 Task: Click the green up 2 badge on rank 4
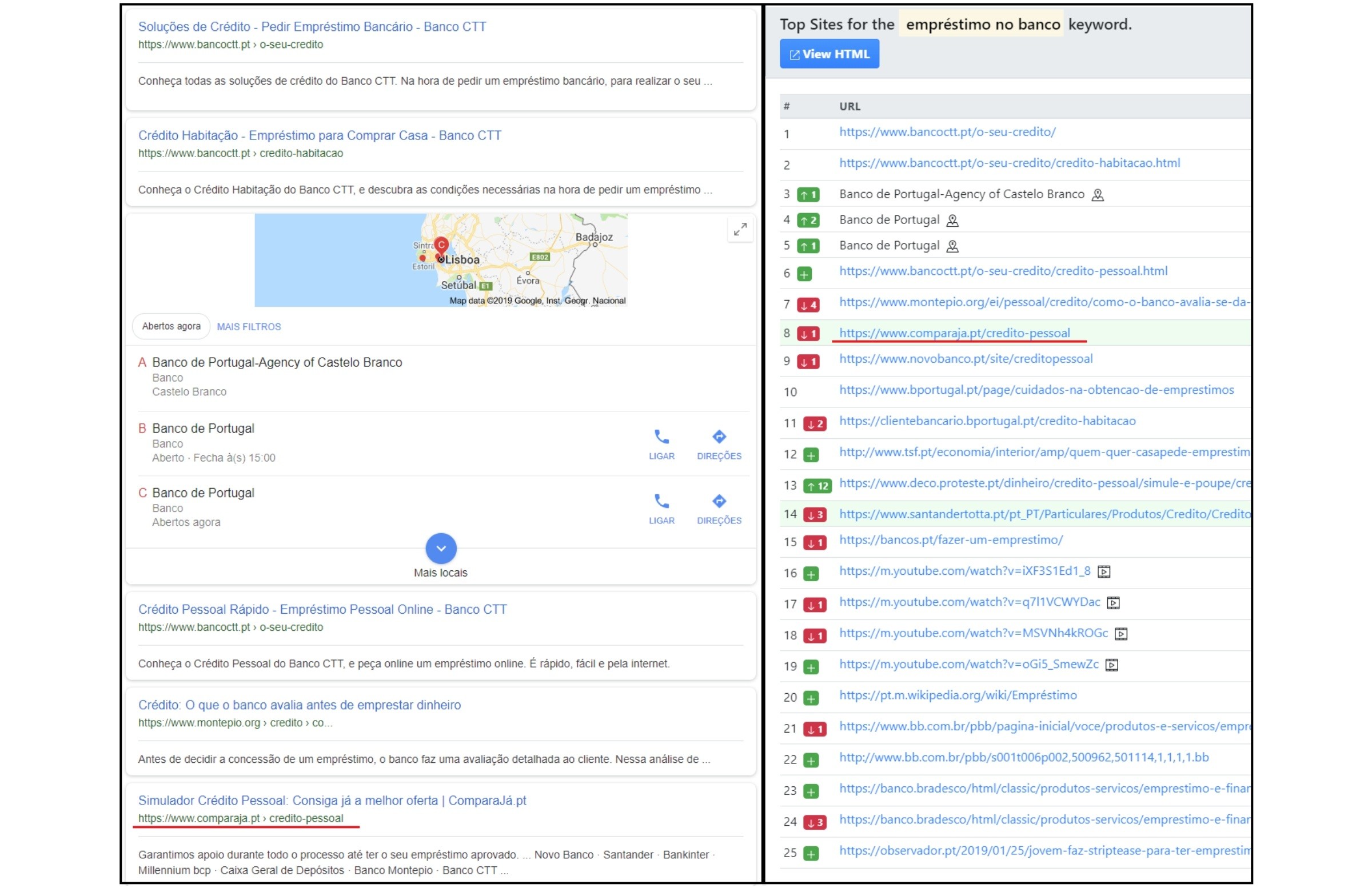(x=808, y=220)
